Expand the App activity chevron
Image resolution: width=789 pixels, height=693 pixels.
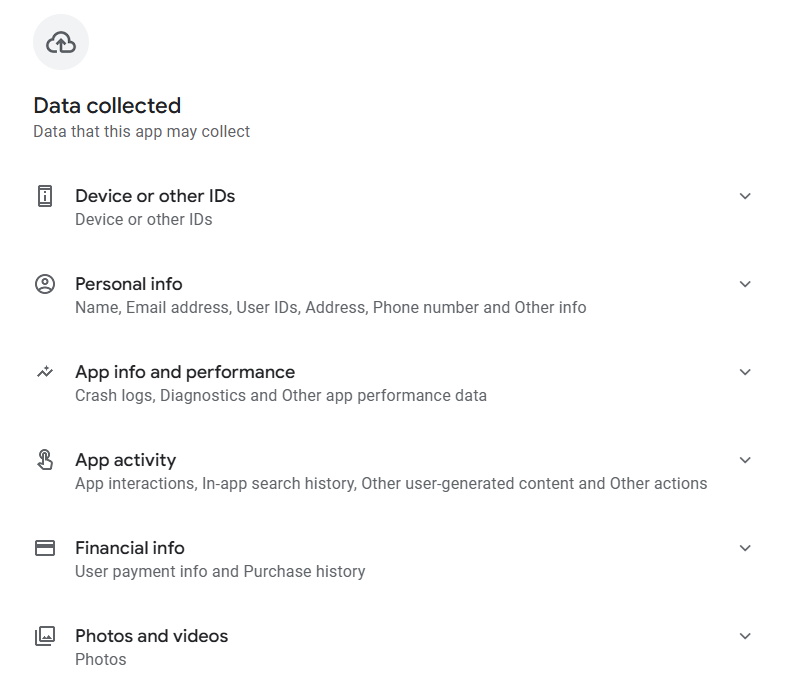[745, 460]
